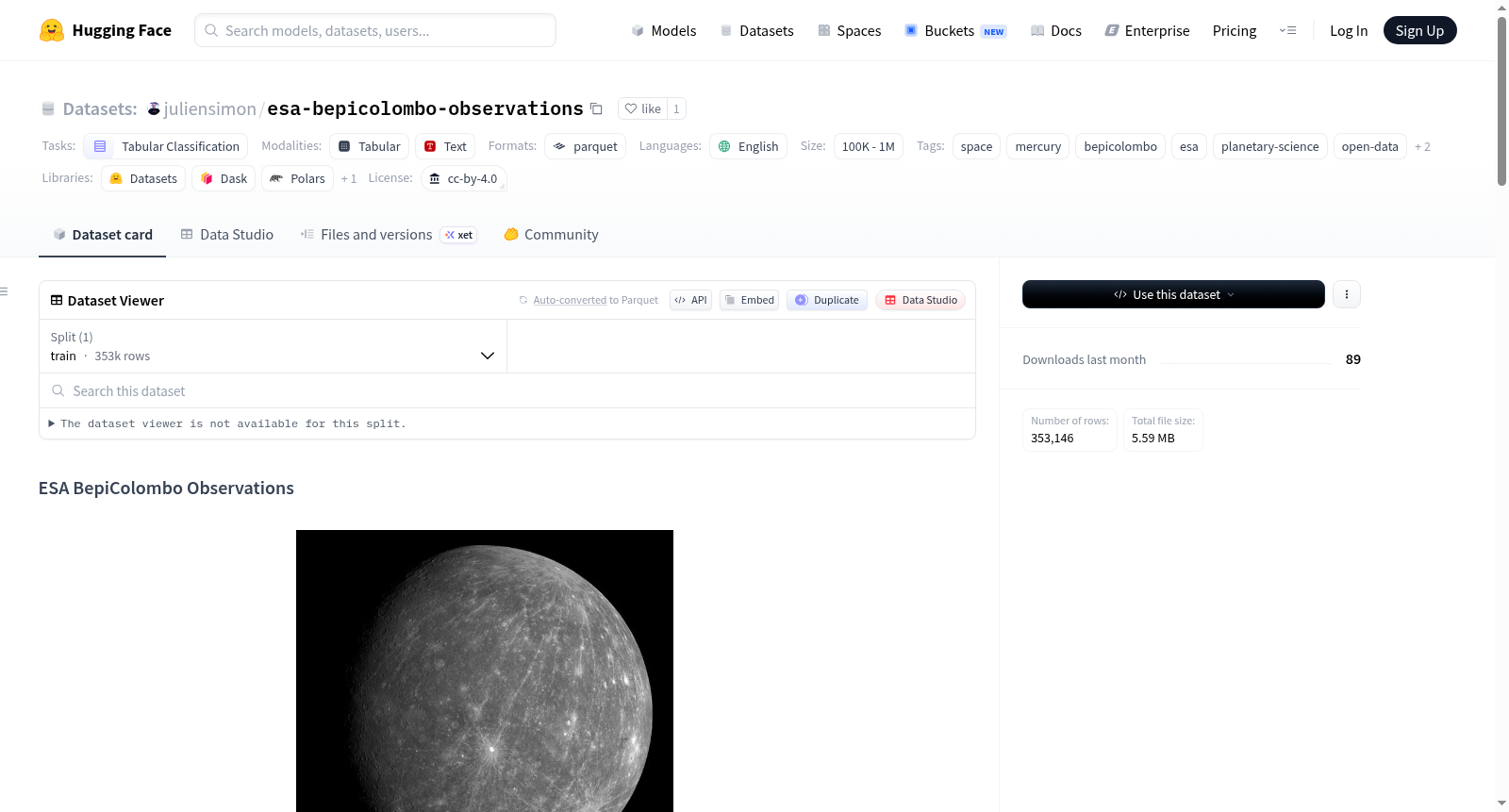The image size is (1509, 812).
Task: Select the English language tag
Action: click(749, 146)
